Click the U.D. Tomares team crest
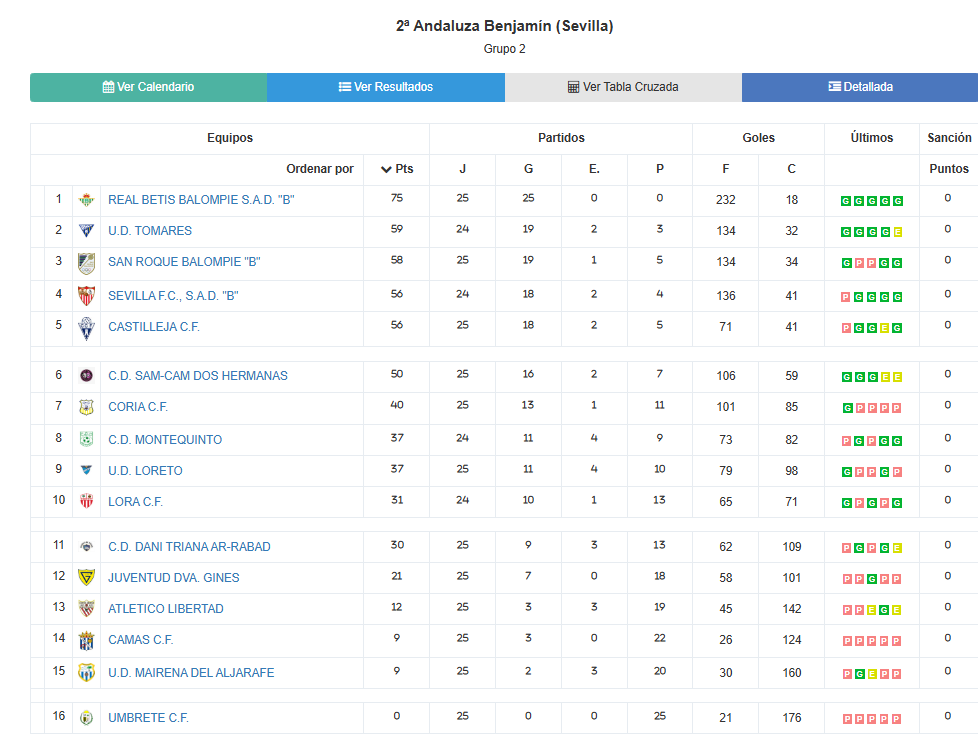Image resolution: width=978 pixels, height=746 pixels. [x=86, y=231]
